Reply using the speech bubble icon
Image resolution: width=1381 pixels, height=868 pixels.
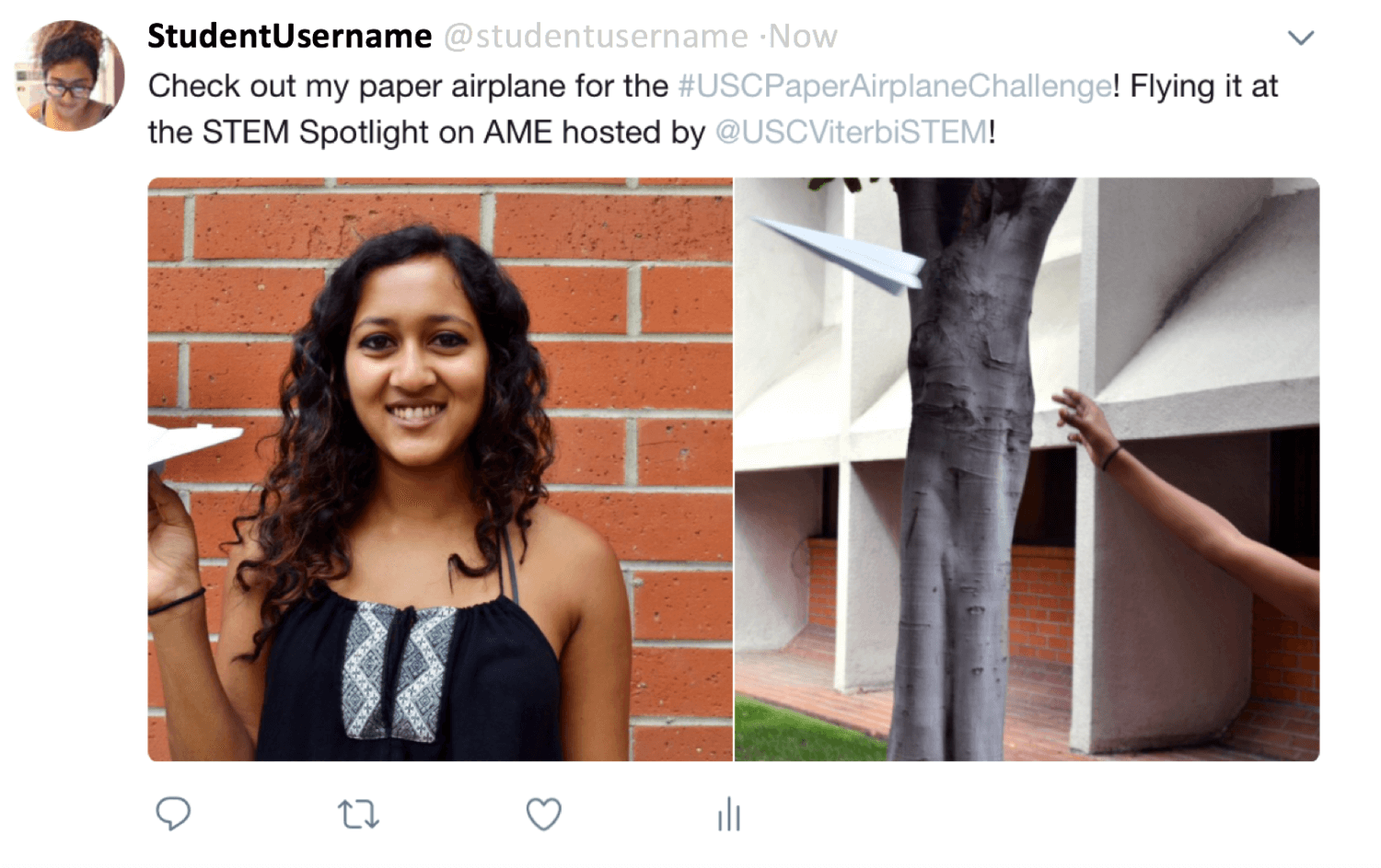(x=172, y=814)
